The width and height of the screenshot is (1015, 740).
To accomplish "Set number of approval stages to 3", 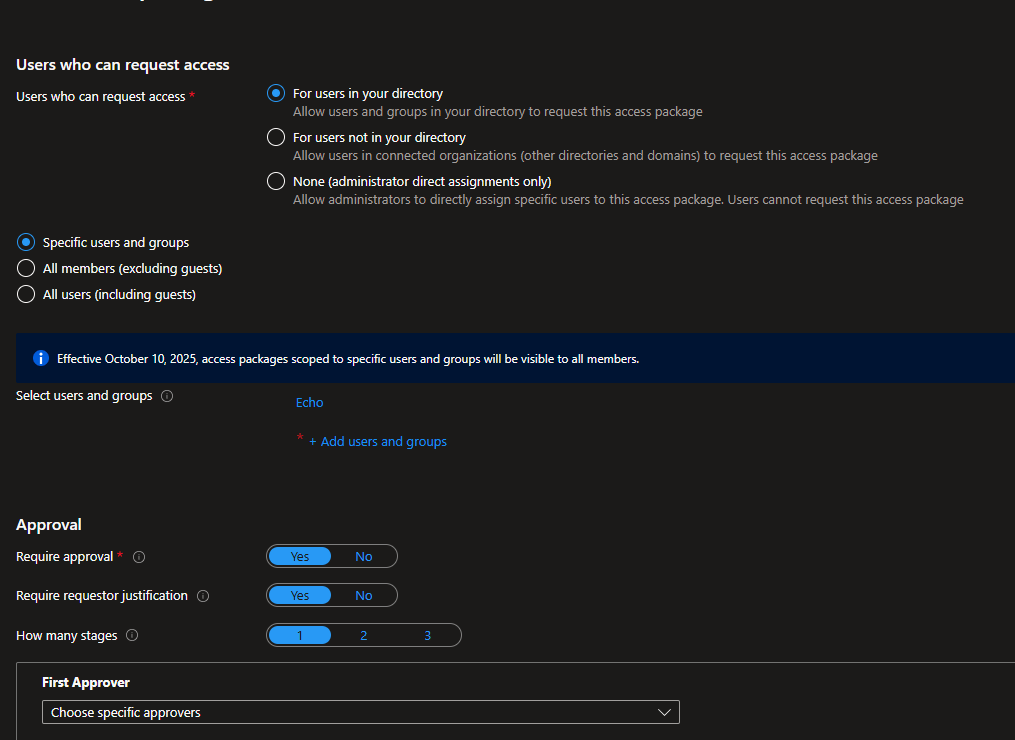I will [x=427, y=635].
